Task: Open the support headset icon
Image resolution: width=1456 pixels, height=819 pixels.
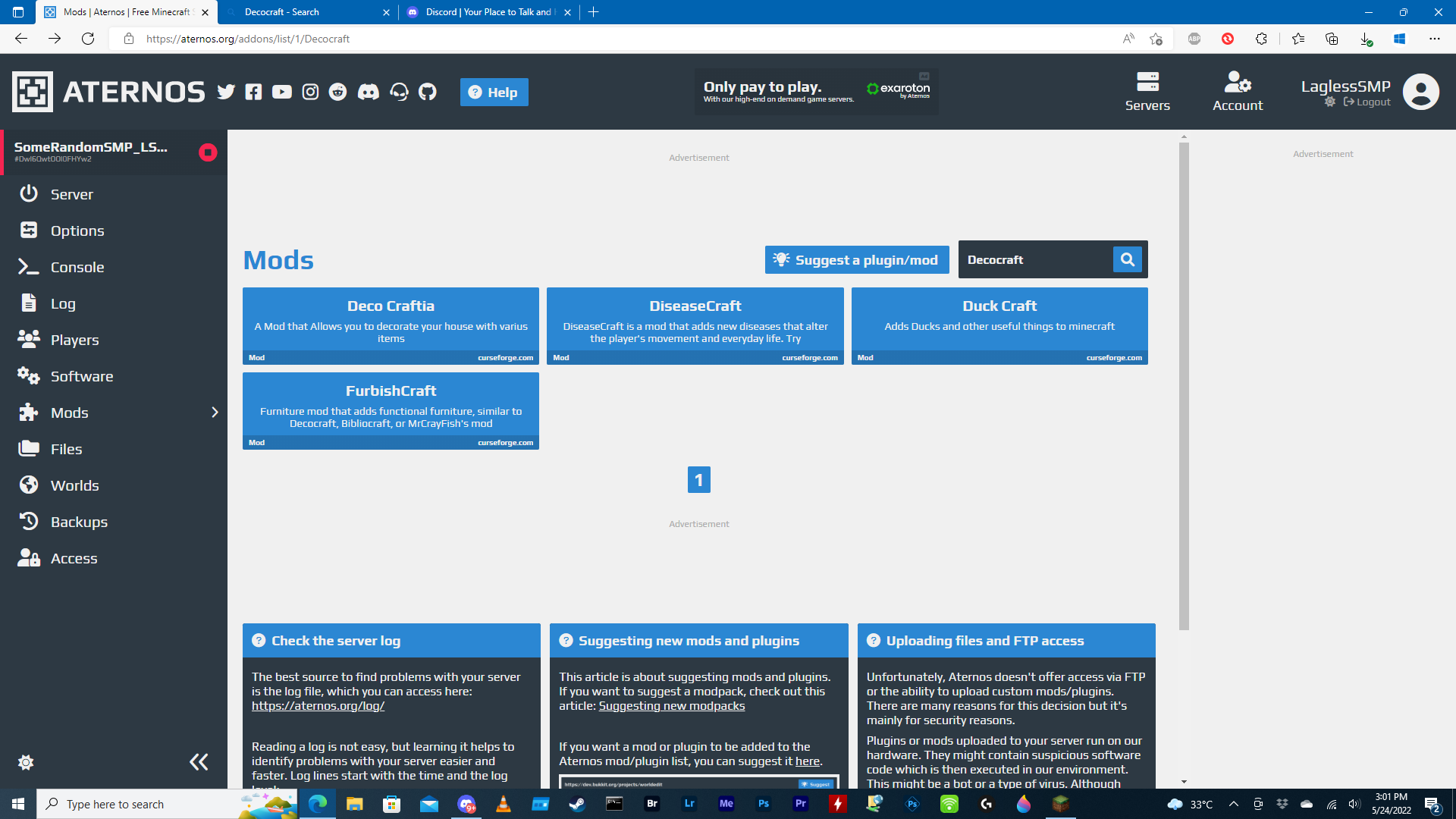Action: point(399,92)
